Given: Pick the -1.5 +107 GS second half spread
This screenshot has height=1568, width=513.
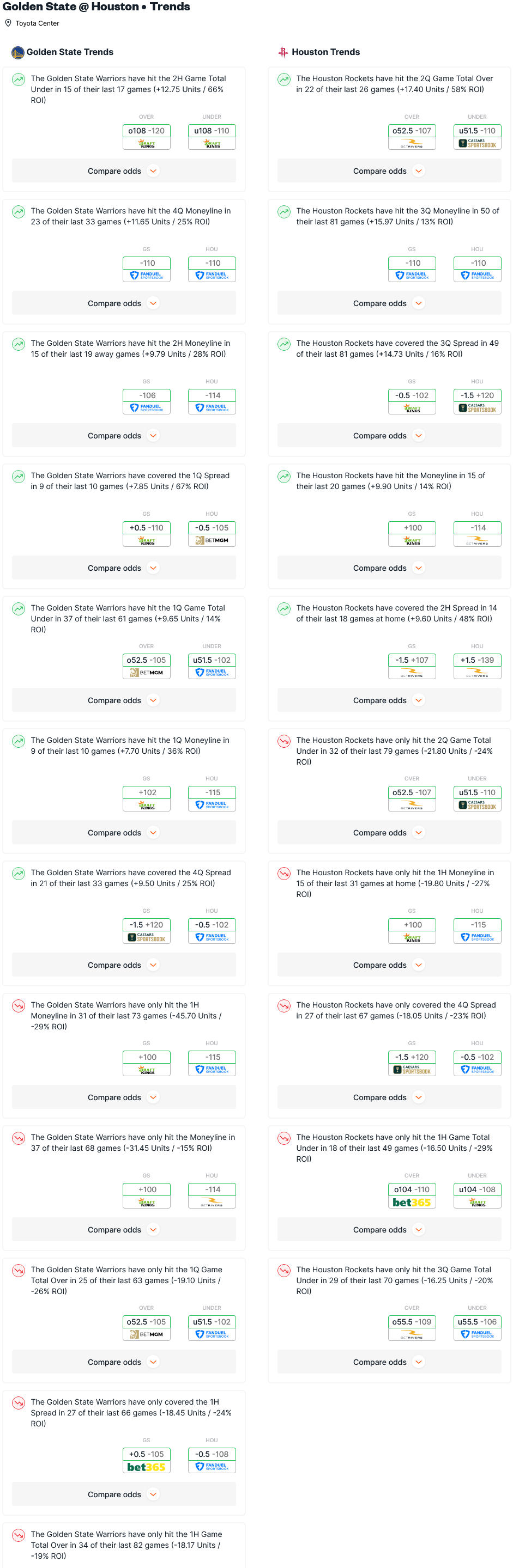Looking at the screenshot, I should click(412, 660).
